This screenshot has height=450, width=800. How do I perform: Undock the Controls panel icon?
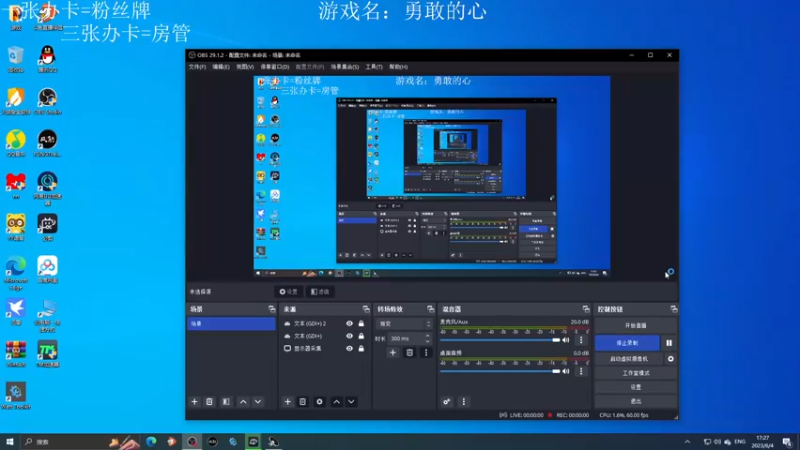tap(674, 309)
